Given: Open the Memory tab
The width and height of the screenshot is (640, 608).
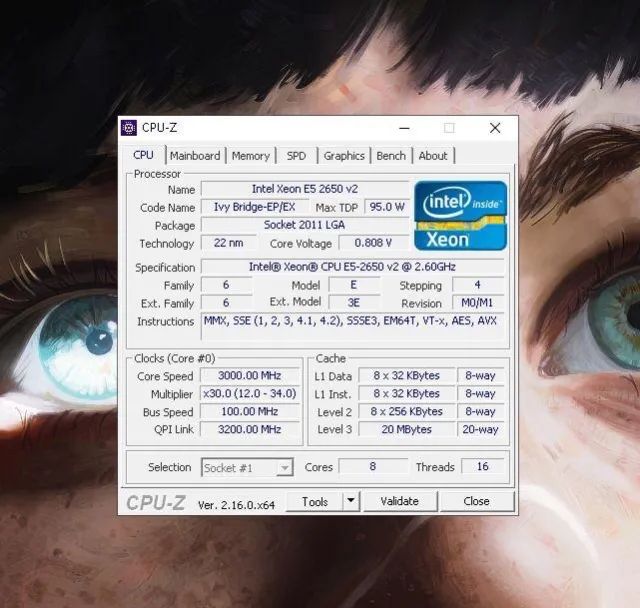Looking at the screenshot, I should pyautogui.click(x=251, y=156).
